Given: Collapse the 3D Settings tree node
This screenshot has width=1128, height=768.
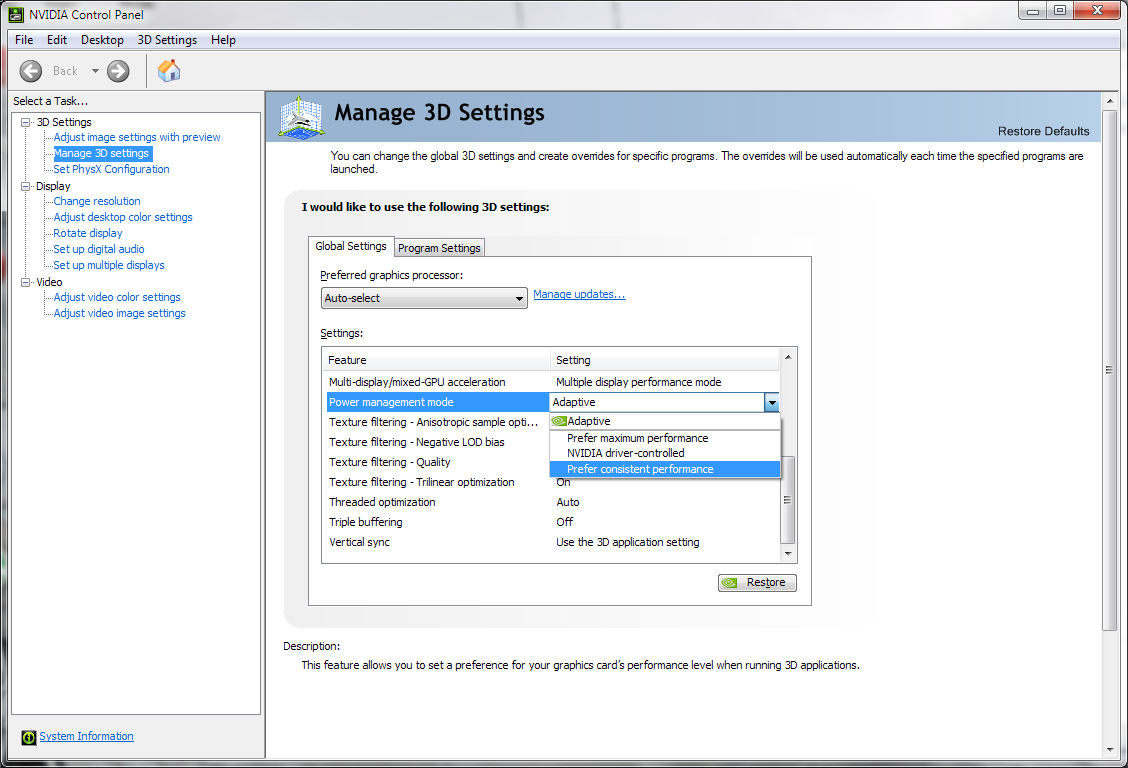Looking at the screenshot, I should 26,122.
